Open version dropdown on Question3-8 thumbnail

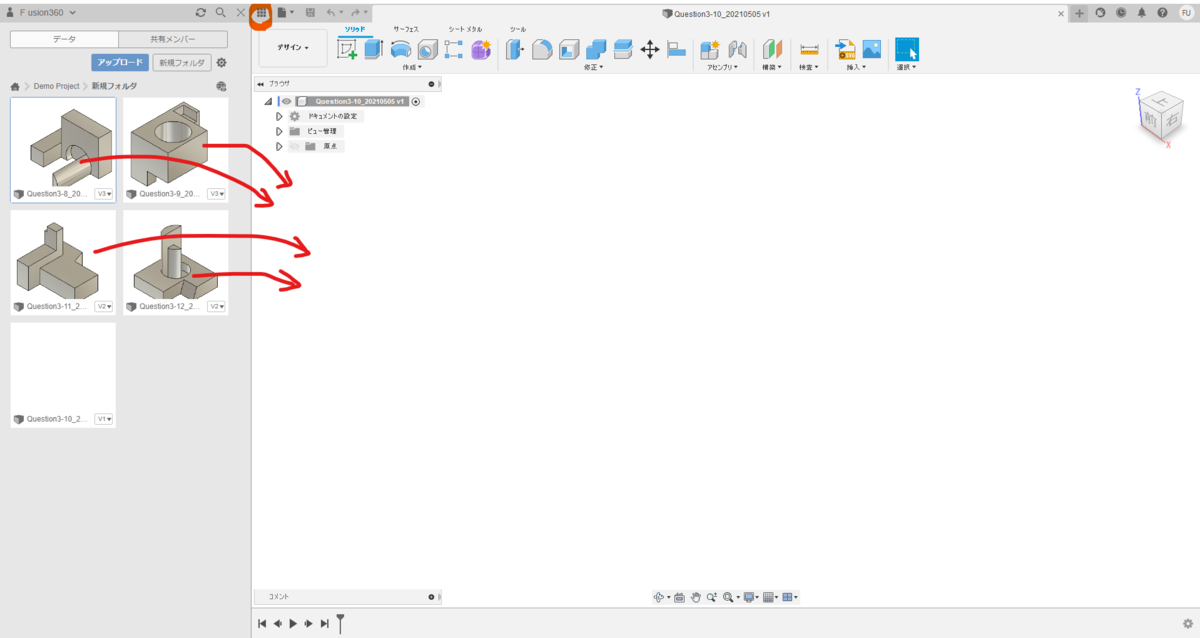(x=104, y=194)
